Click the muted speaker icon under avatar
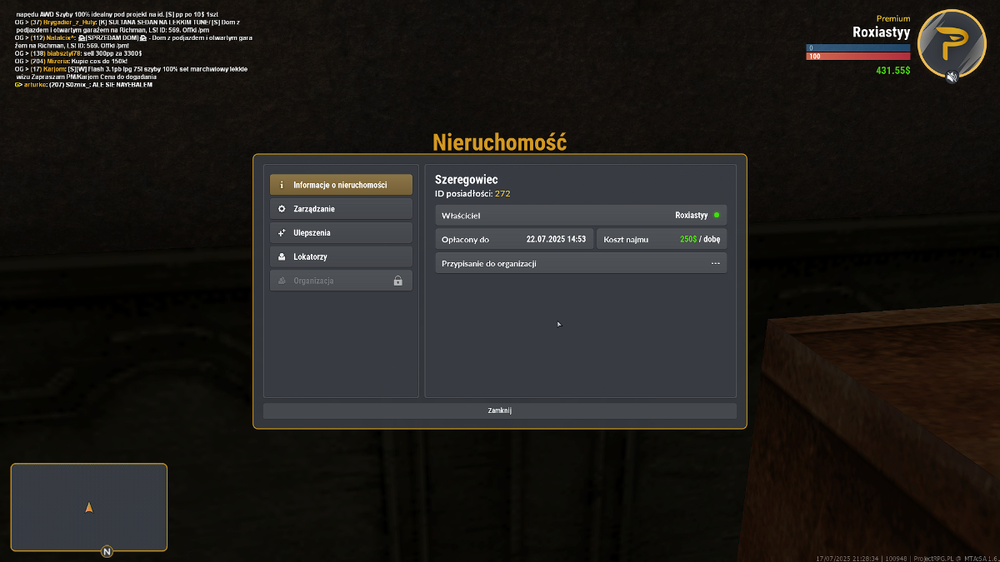Viewport: 1000px width, 562px height. (x=952, y=77)
